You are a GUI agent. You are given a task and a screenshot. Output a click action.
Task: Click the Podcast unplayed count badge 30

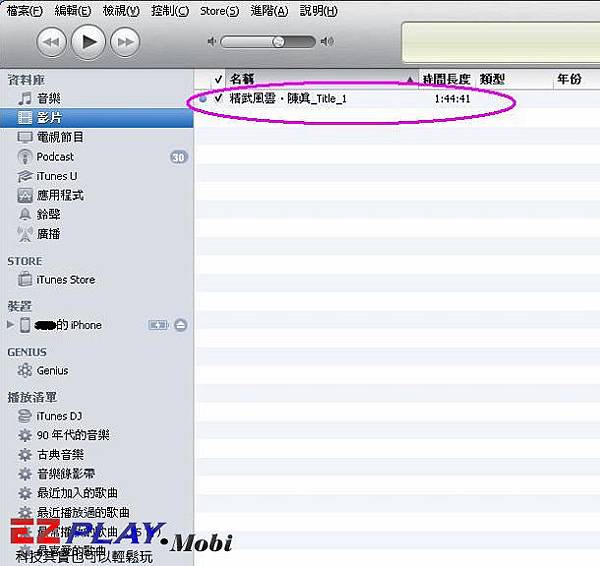[179, 157]
